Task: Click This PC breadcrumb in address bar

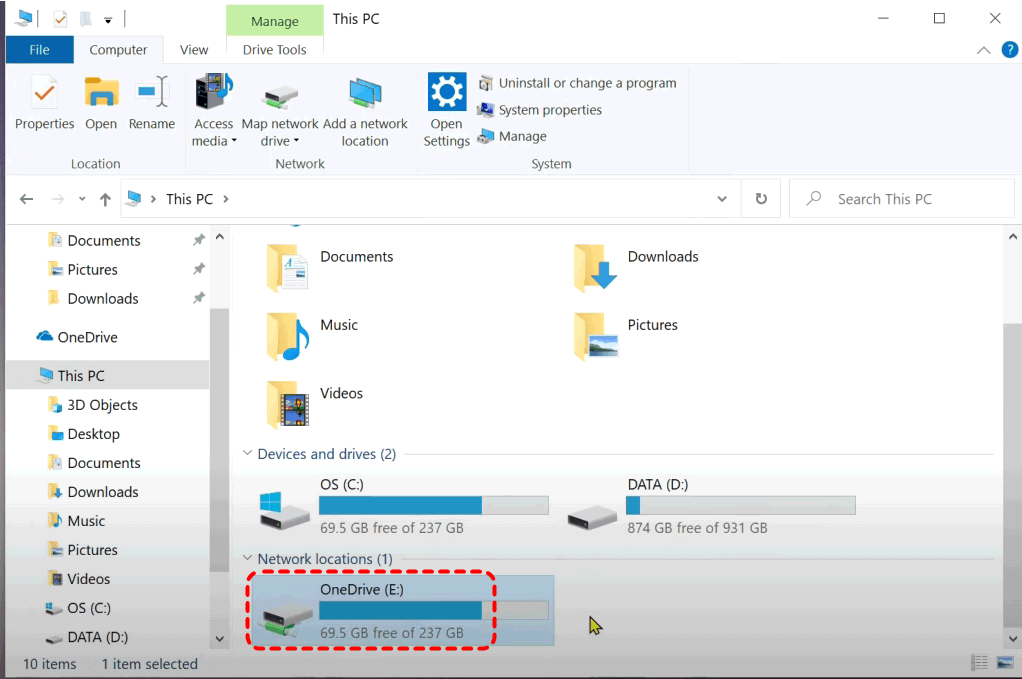Action: click(189, 199)
